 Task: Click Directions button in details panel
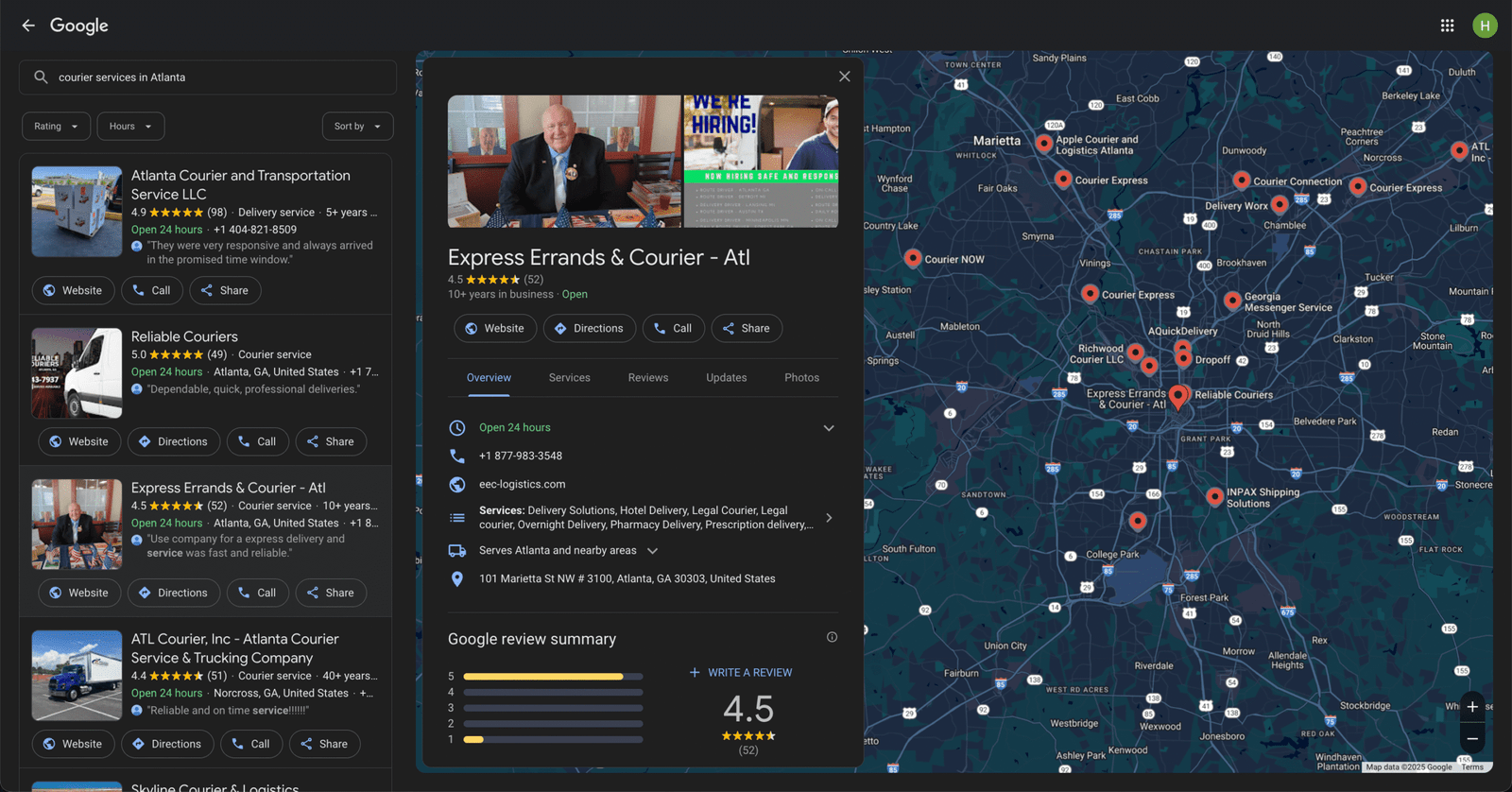[x=590, y=328]
